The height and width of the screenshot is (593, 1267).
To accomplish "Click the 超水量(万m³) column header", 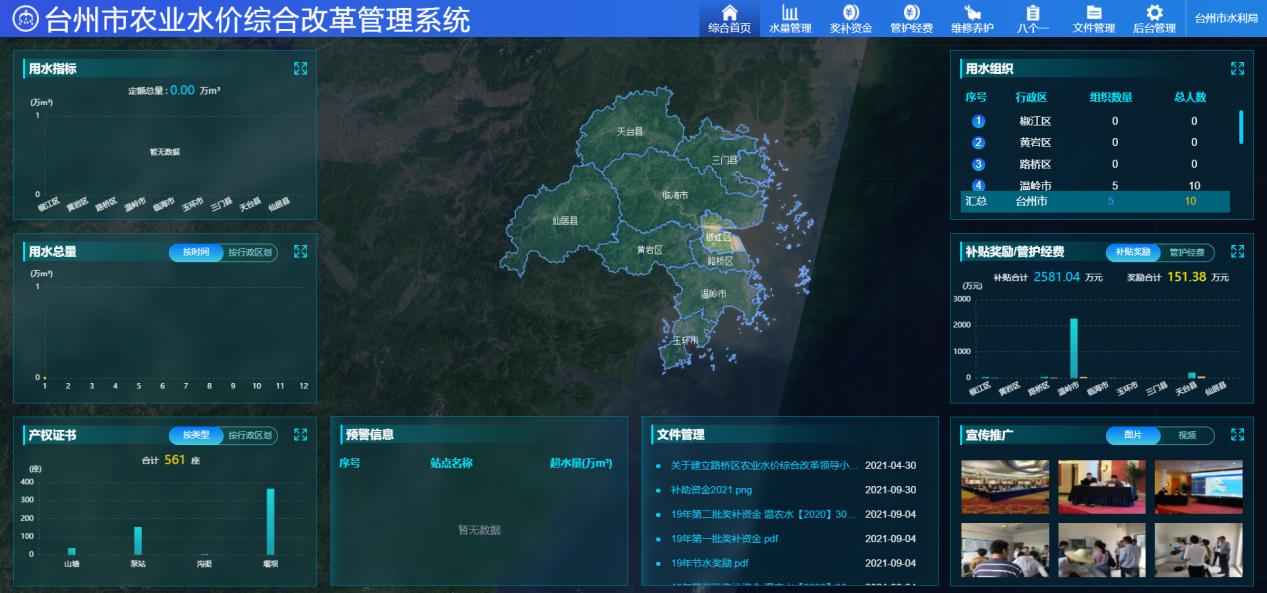I will coord(581,463).
